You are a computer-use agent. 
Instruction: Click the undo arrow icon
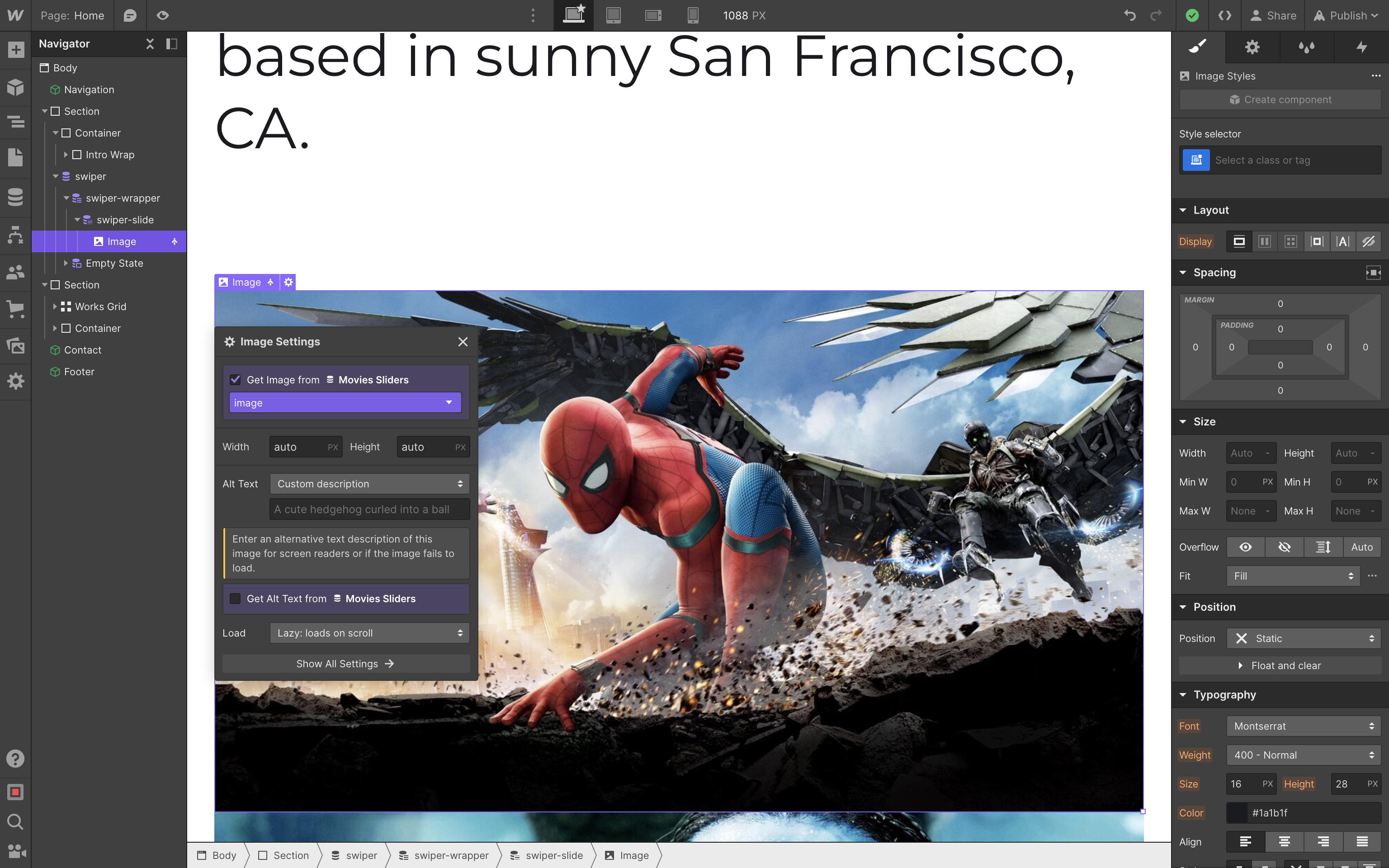click(x=1129, y=15)
